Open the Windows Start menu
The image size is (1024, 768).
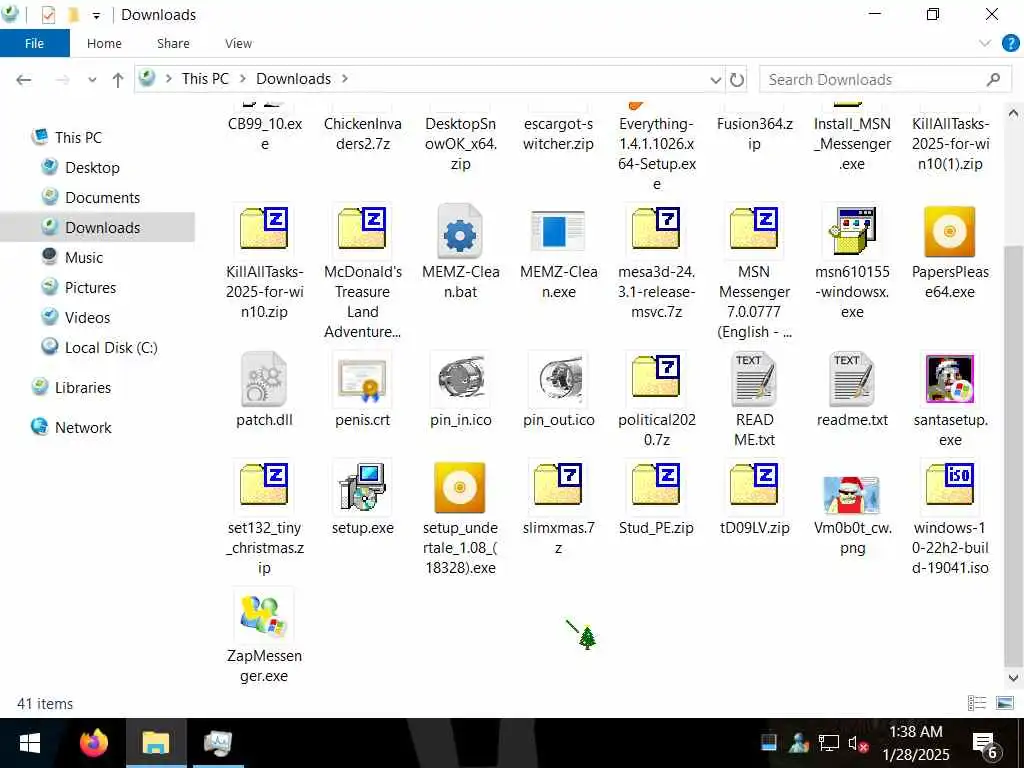click(30, 743)
